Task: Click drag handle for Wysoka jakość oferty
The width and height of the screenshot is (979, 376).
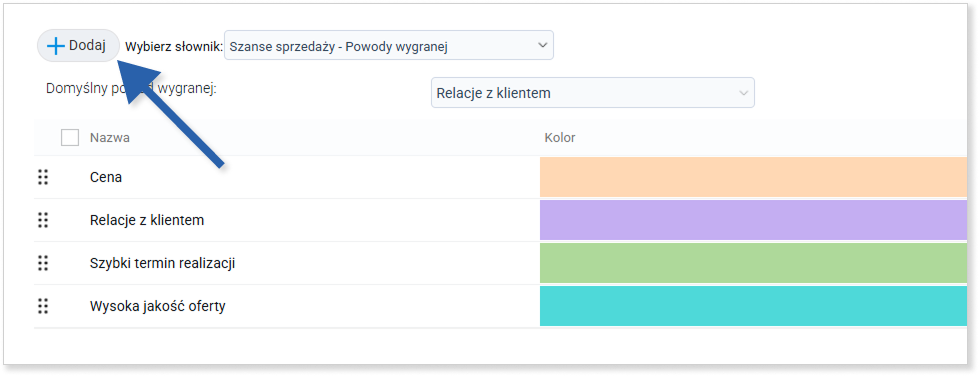Action: [42, 306]
